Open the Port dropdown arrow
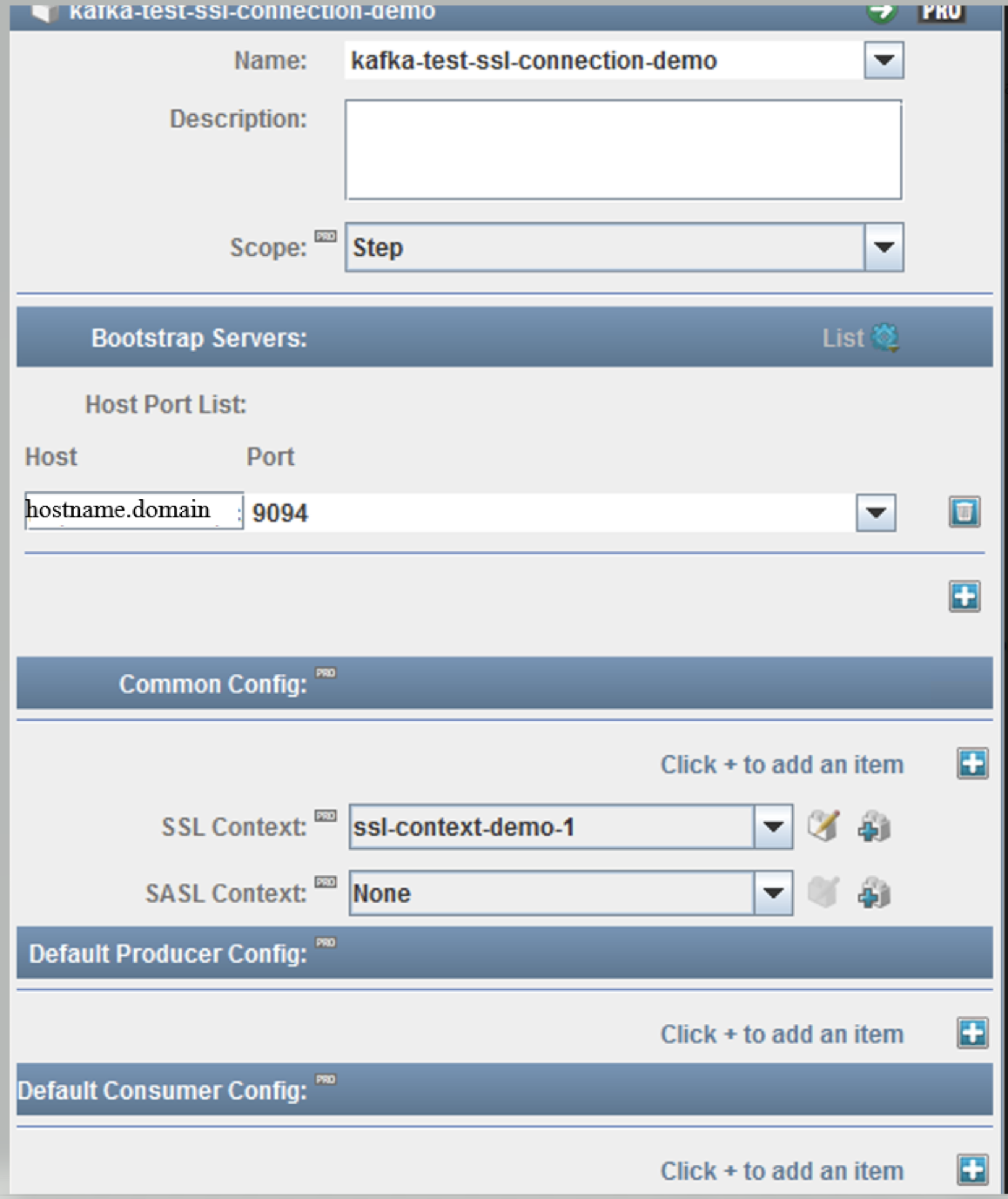 click(x=876, y=513)
